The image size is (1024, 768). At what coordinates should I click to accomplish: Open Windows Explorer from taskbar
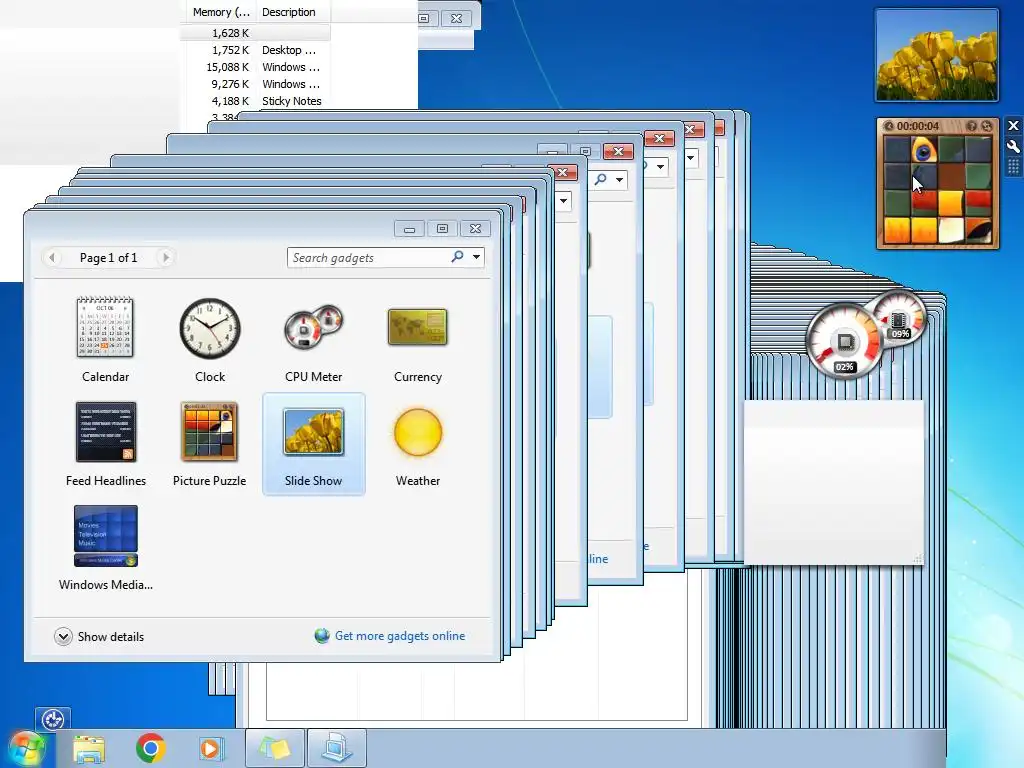89,748
